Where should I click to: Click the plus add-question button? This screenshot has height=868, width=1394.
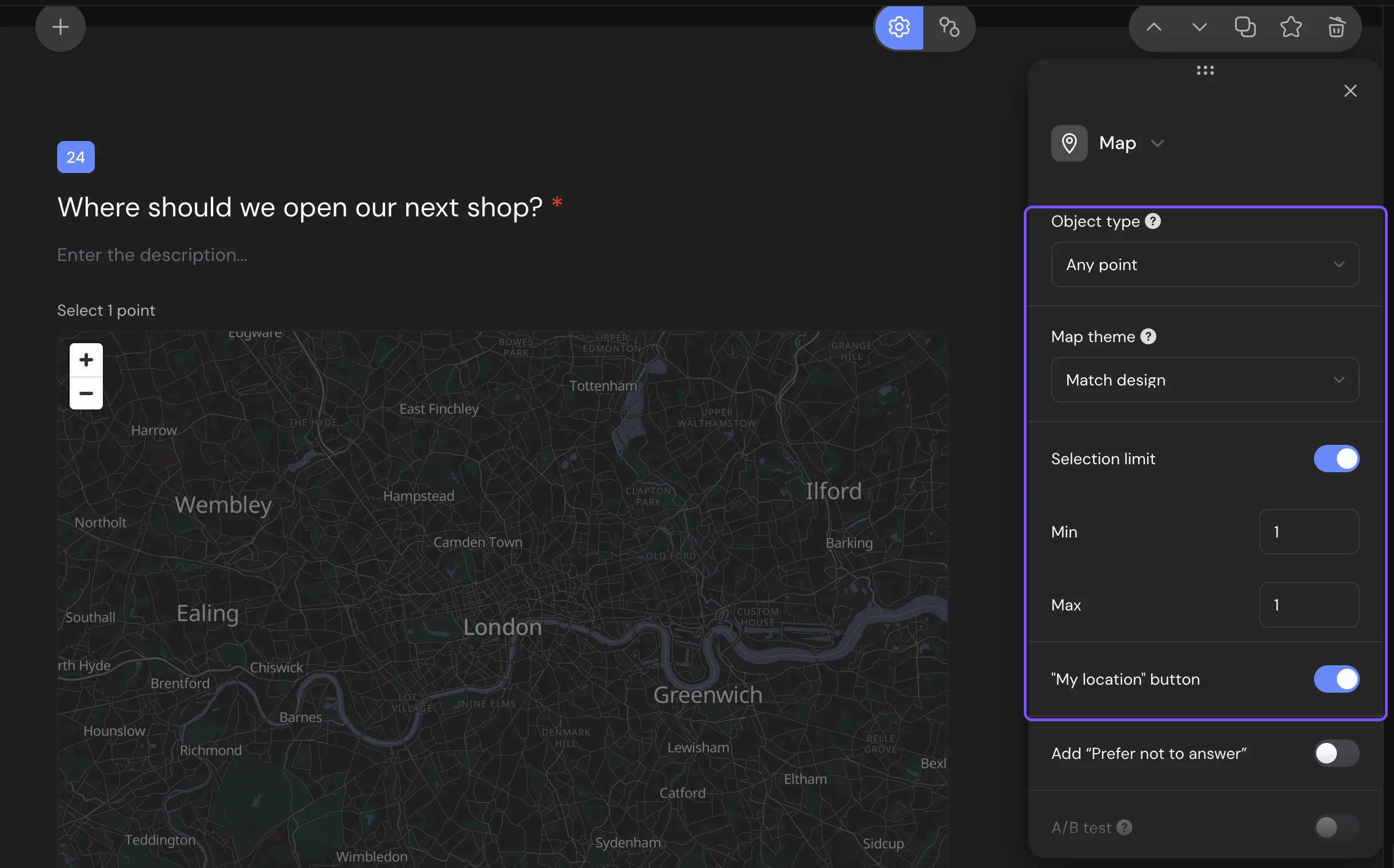[x=61, y=27]
